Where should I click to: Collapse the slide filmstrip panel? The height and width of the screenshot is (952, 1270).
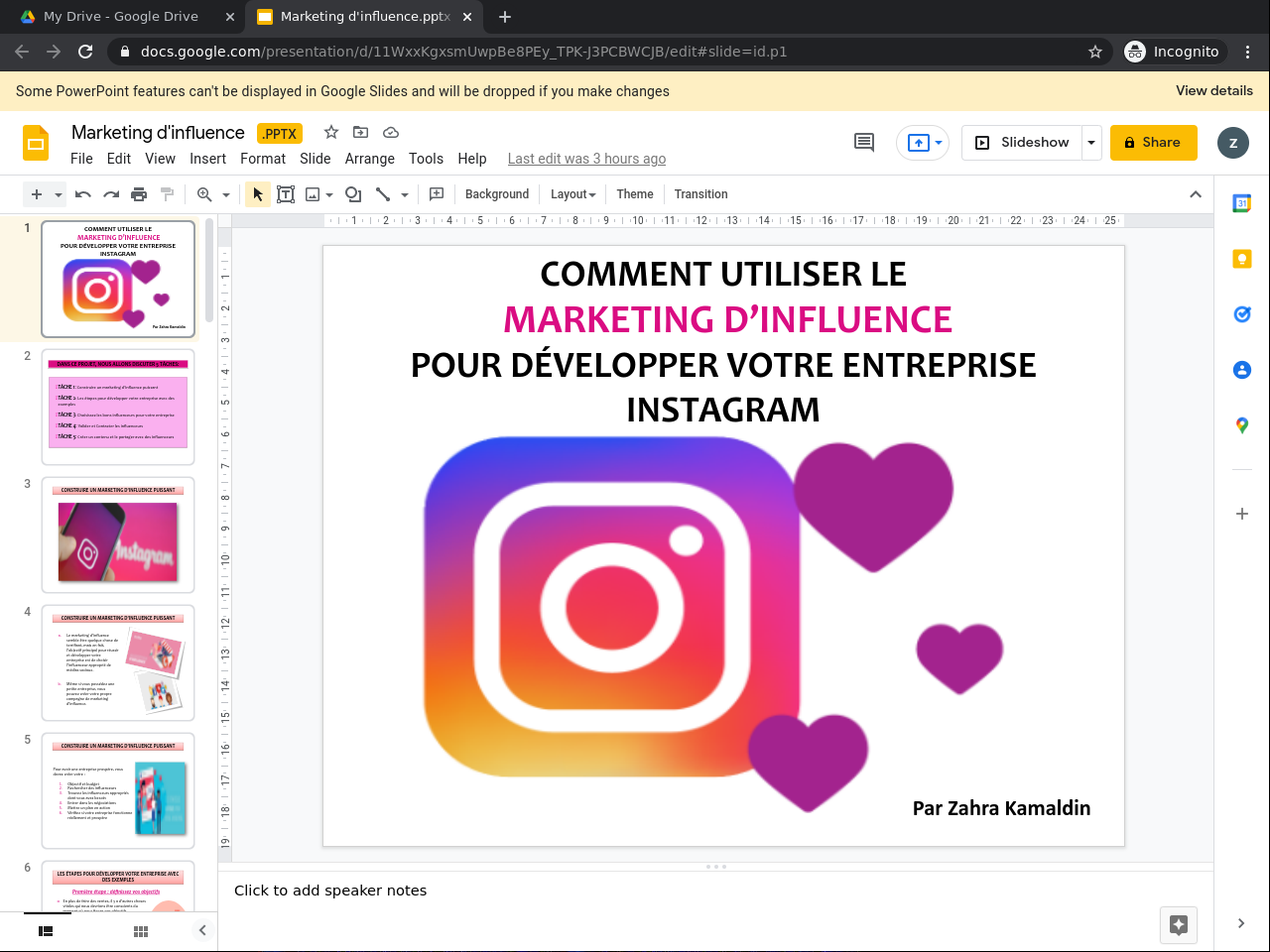pyautogui.click(x=202, y=930)
